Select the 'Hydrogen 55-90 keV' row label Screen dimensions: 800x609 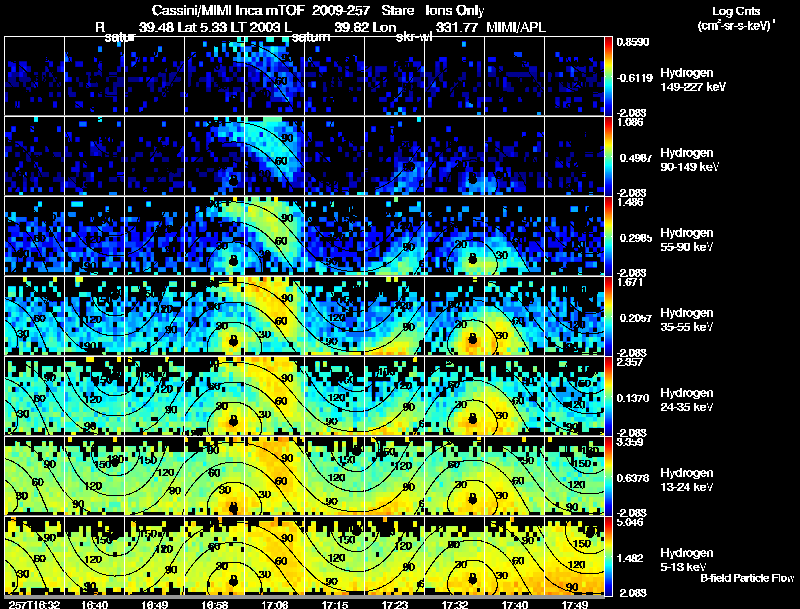687,240
